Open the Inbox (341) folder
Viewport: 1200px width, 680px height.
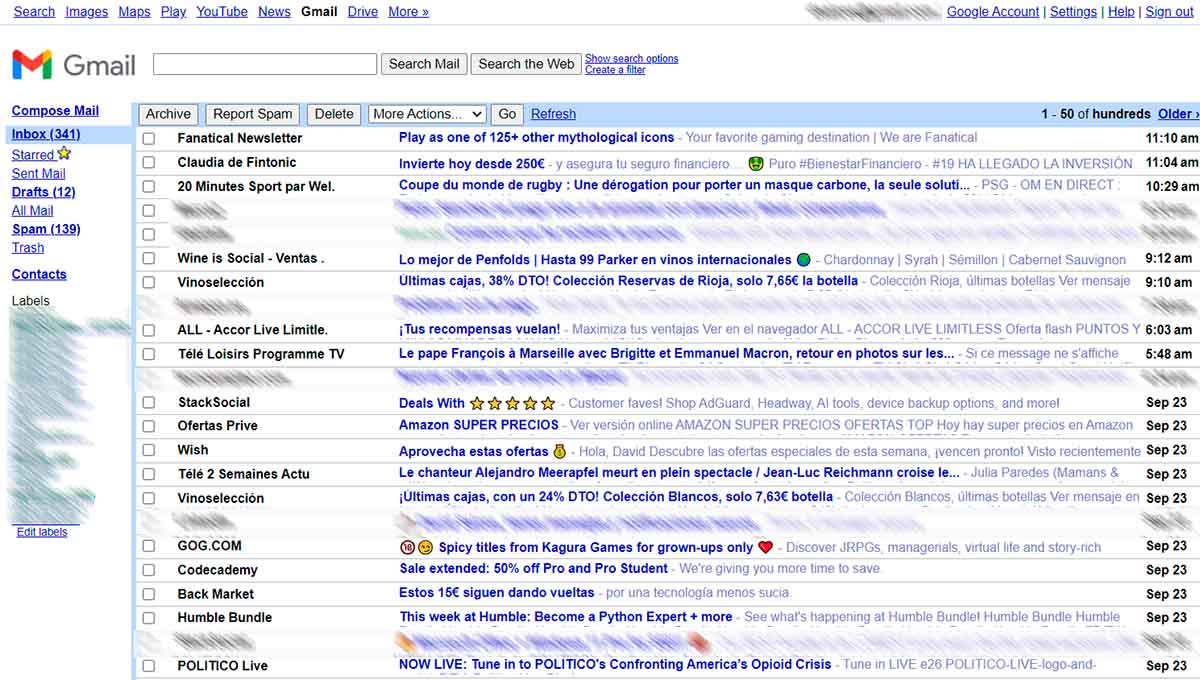46,134
